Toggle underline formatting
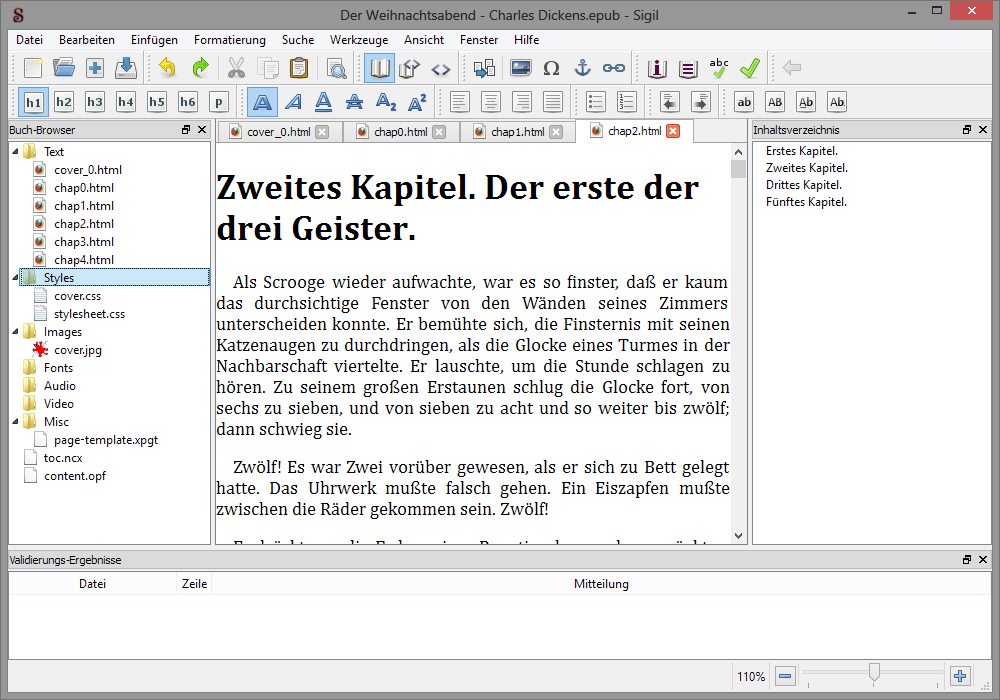Image resolution: width=1000 pixels, height=700 pixels. 324,102
